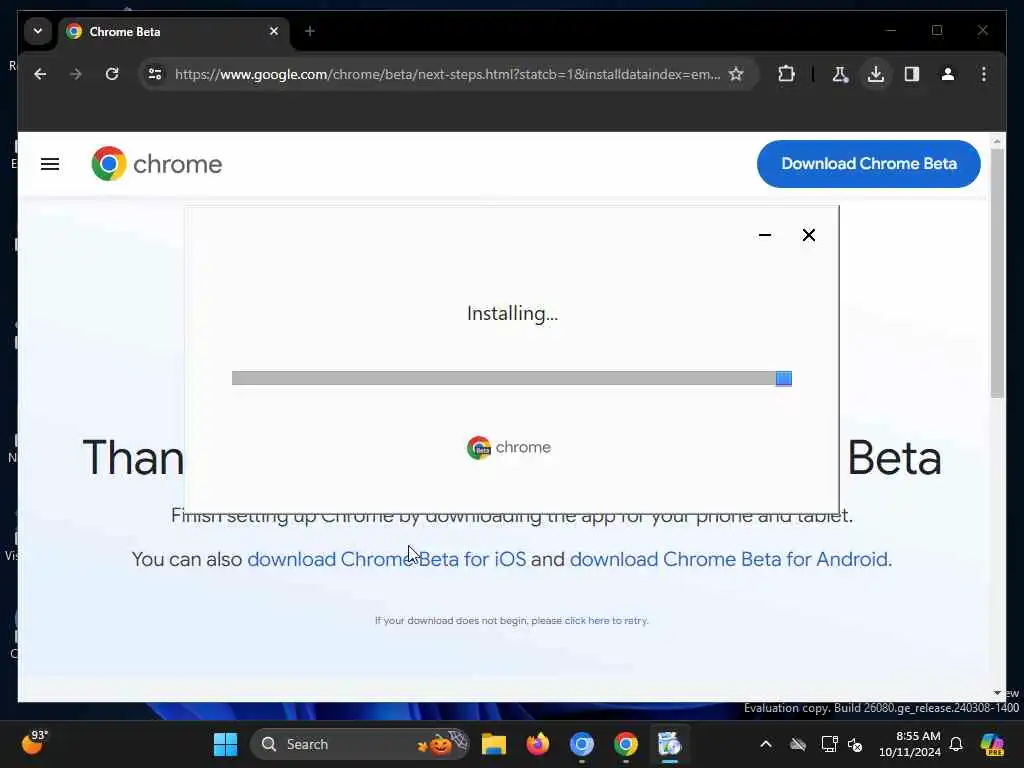Show hidden system tray icons
1024x768 pixels.
pyautogui.click(x=765, y=744)
